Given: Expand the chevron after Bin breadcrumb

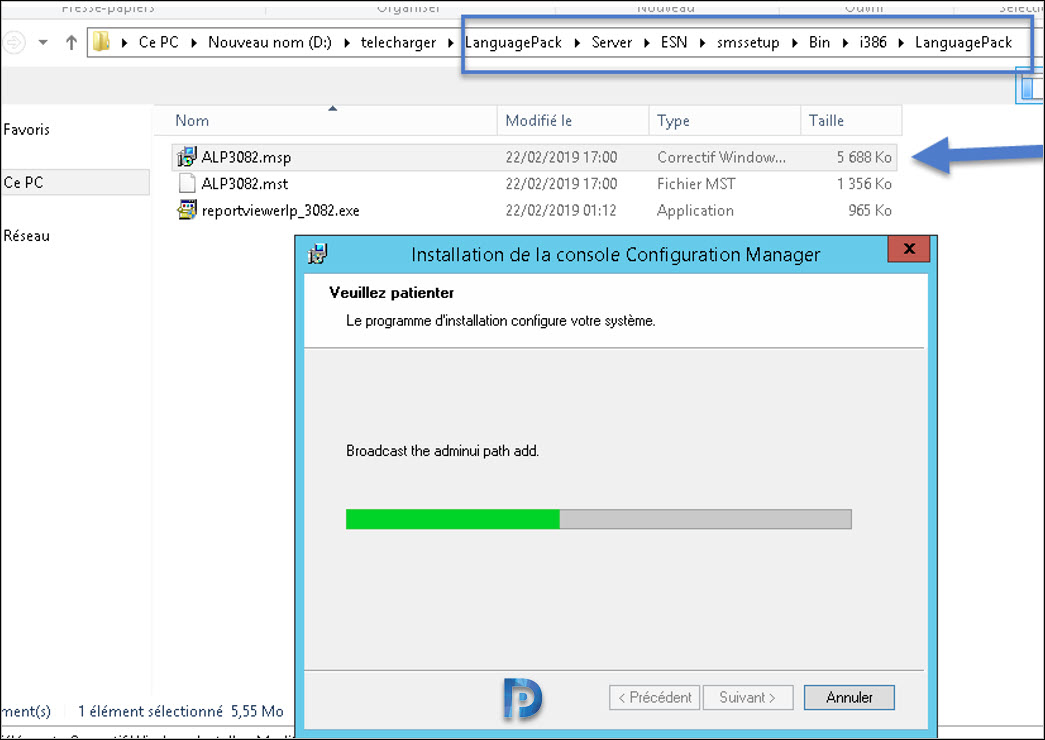Looking at the screenshot, I should [845, 43].
